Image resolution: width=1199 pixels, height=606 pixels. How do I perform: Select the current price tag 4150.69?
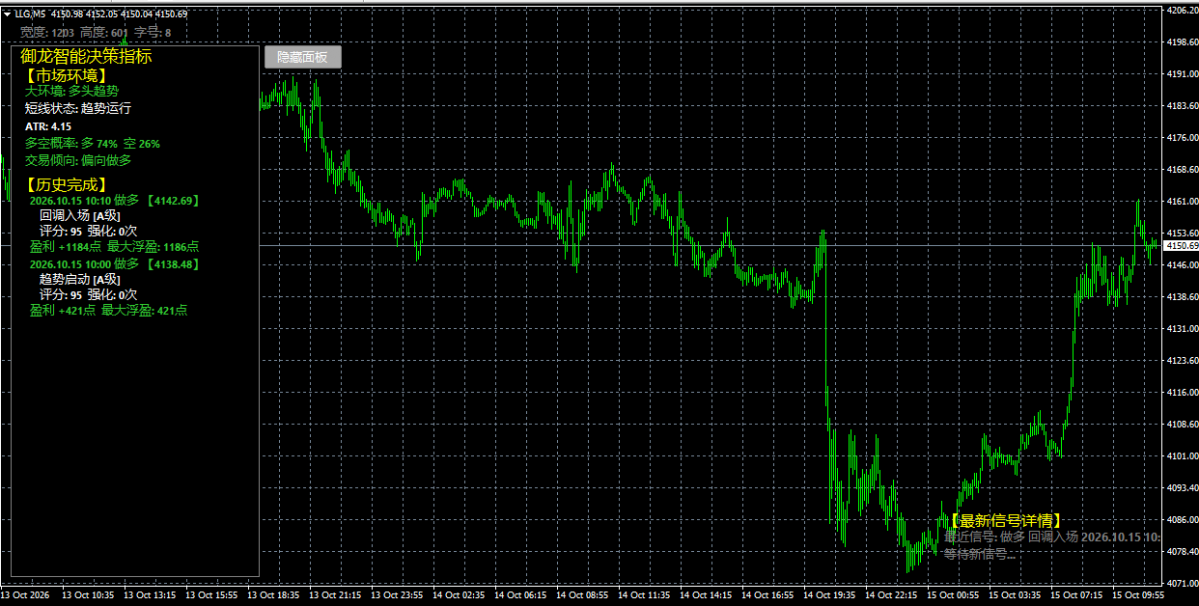coord(1180,245)
